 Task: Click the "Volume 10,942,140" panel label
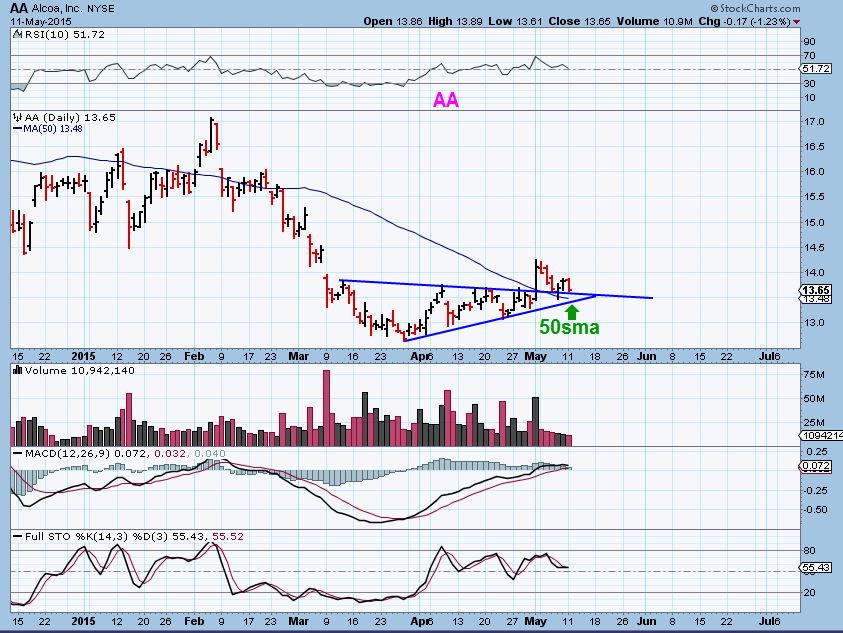(x=80, y=370)
